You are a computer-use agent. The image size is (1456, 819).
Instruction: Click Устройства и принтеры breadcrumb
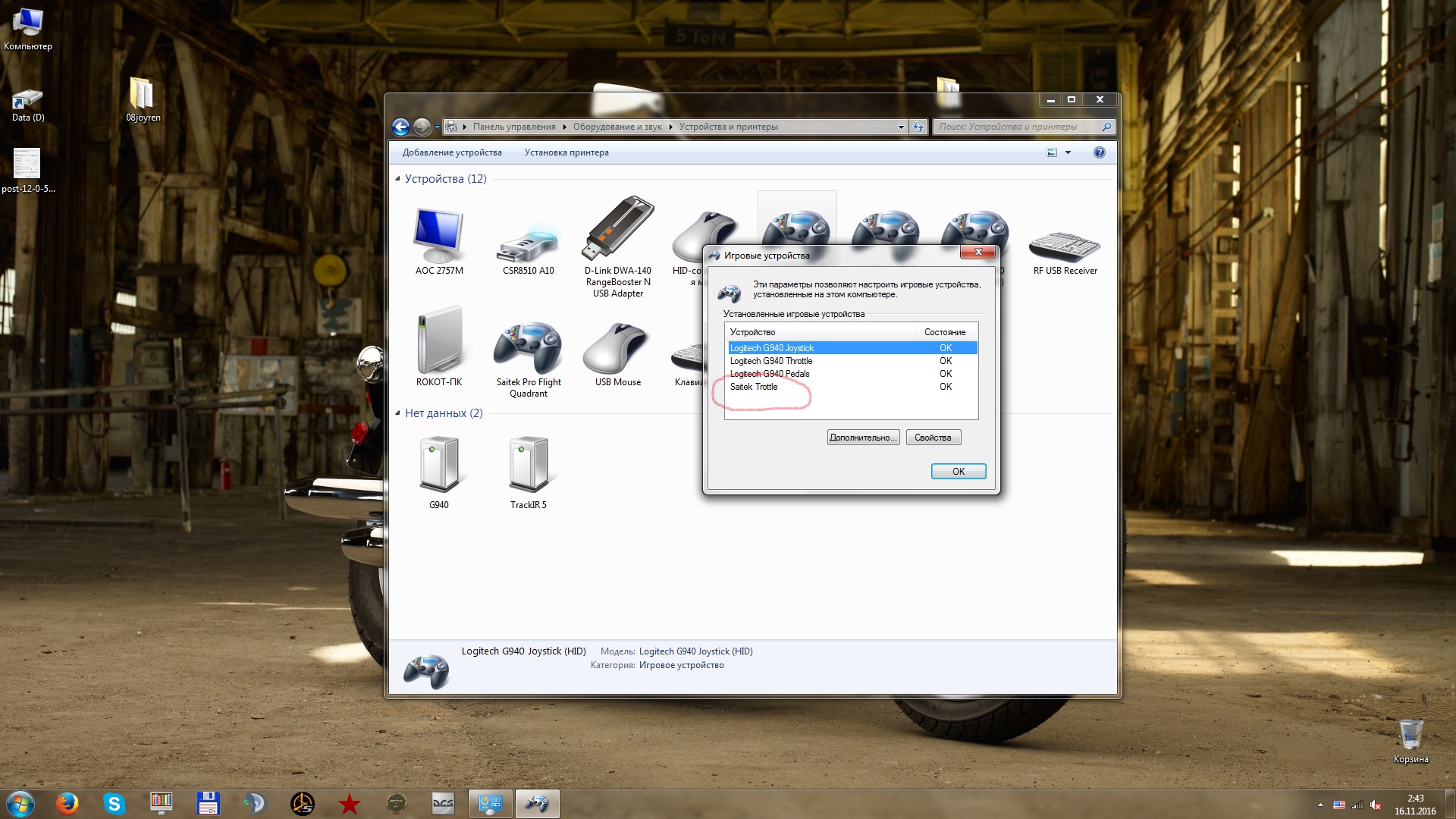point(729,127)
